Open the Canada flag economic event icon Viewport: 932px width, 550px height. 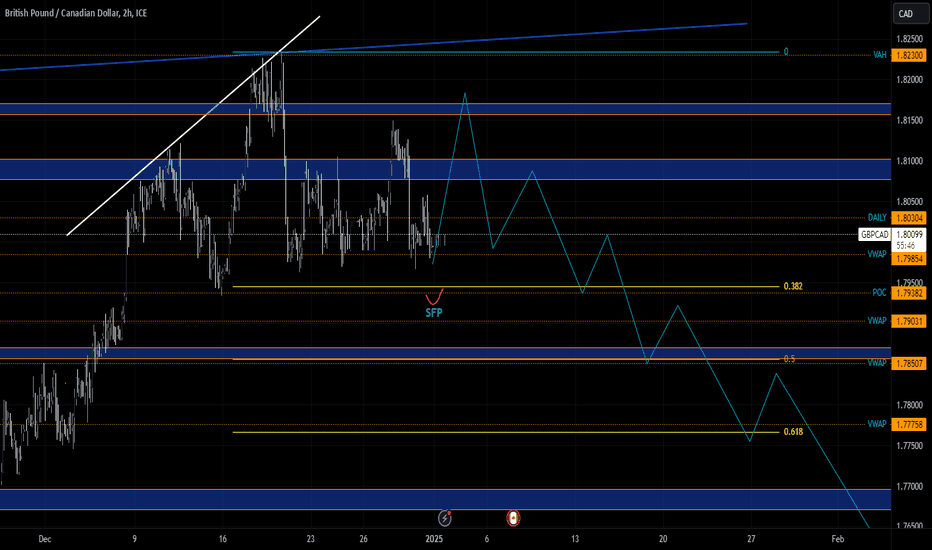514,518
